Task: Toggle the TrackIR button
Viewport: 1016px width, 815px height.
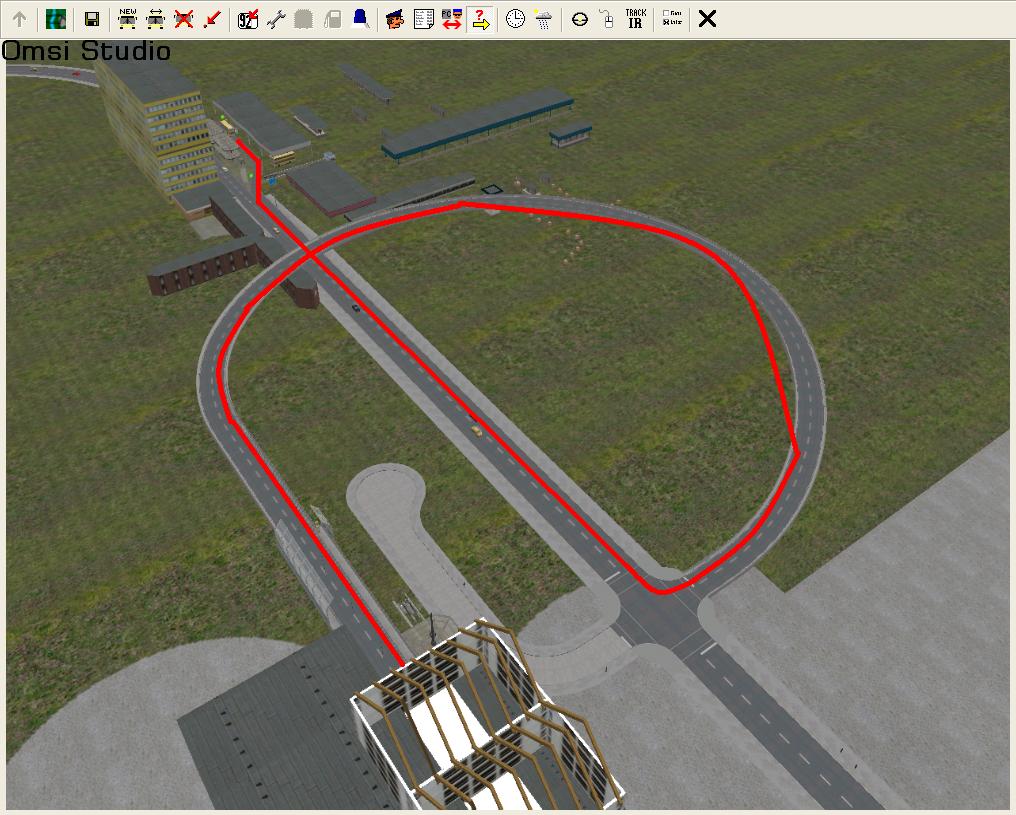Action: 636,19
